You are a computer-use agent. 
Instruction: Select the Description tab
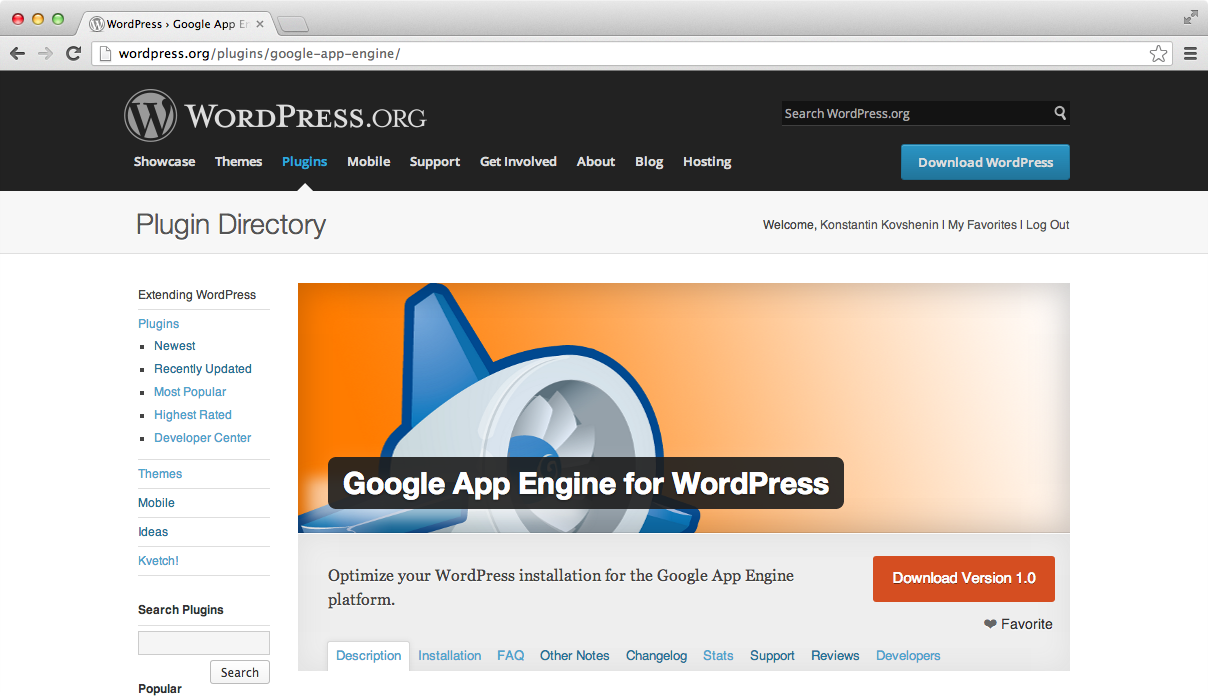click(x=368, y=656)
